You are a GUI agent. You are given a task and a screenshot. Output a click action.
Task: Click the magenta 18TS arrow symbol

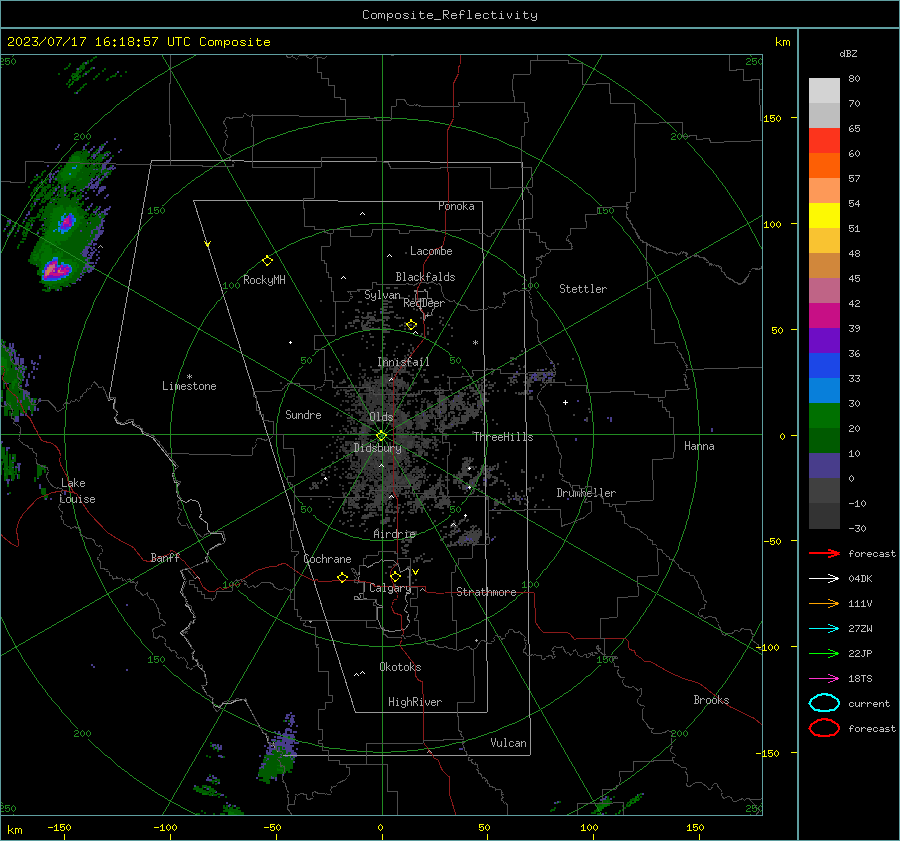[x=824, y=679]
